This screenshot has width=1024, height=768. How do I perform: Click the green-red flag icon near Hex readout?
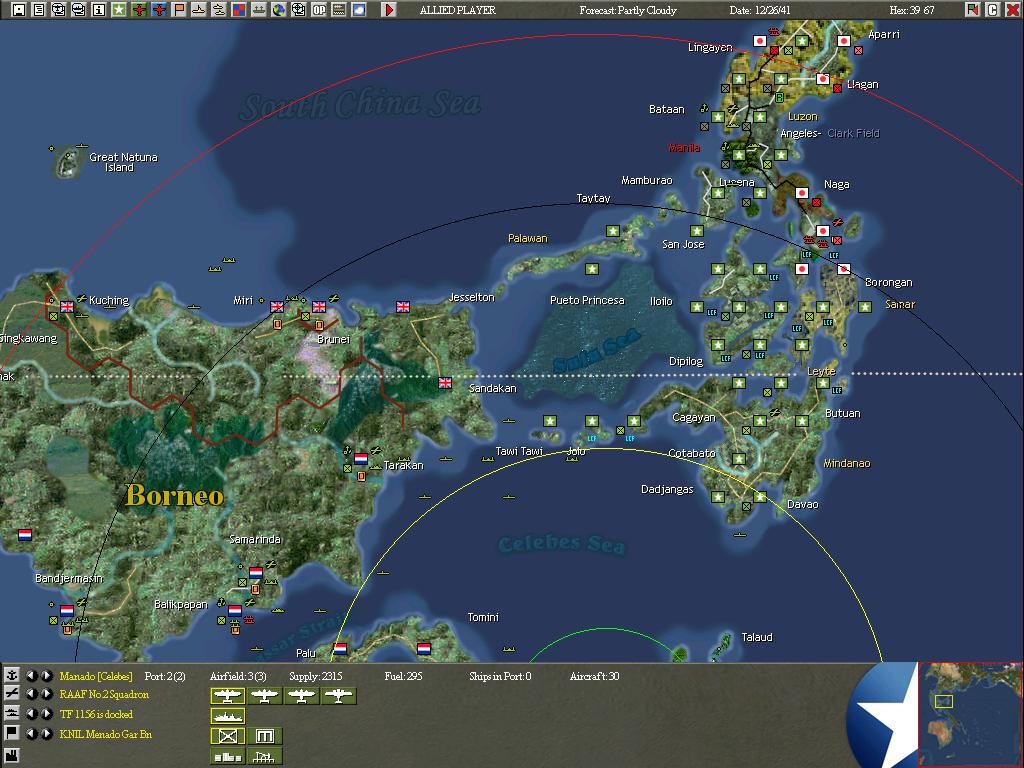[x=972, y=10]
